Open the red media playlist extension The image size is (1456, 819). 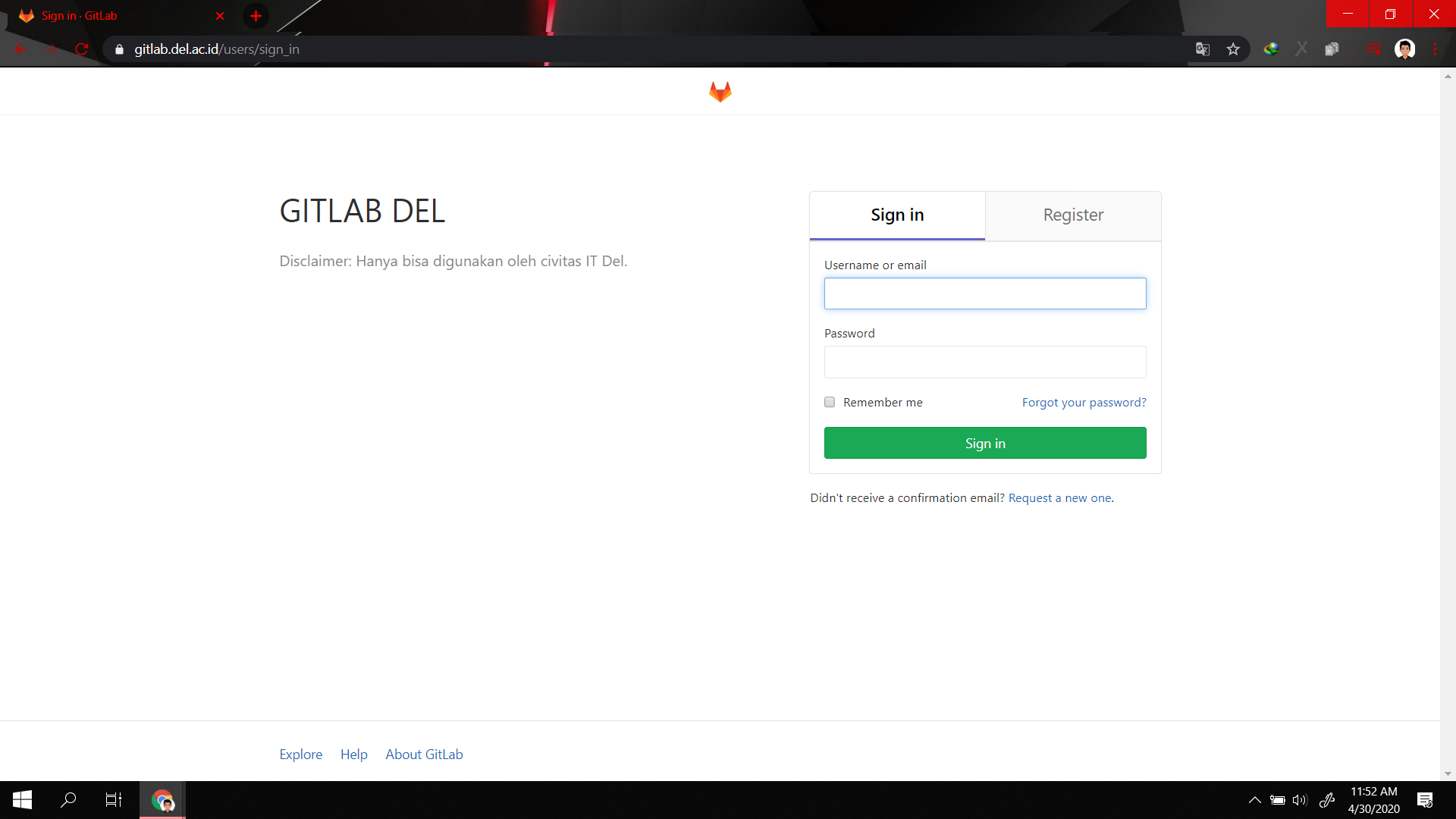(1375, 49)
